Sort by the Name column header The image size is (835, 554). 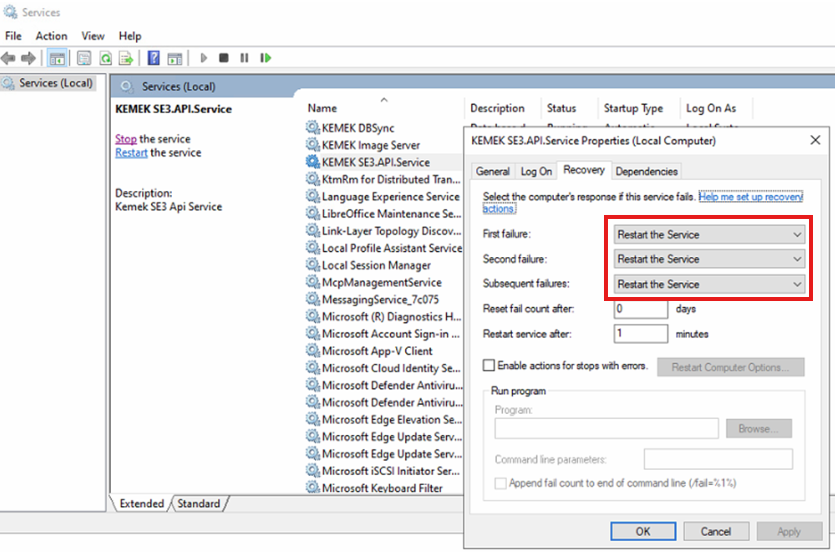(322, 108)
